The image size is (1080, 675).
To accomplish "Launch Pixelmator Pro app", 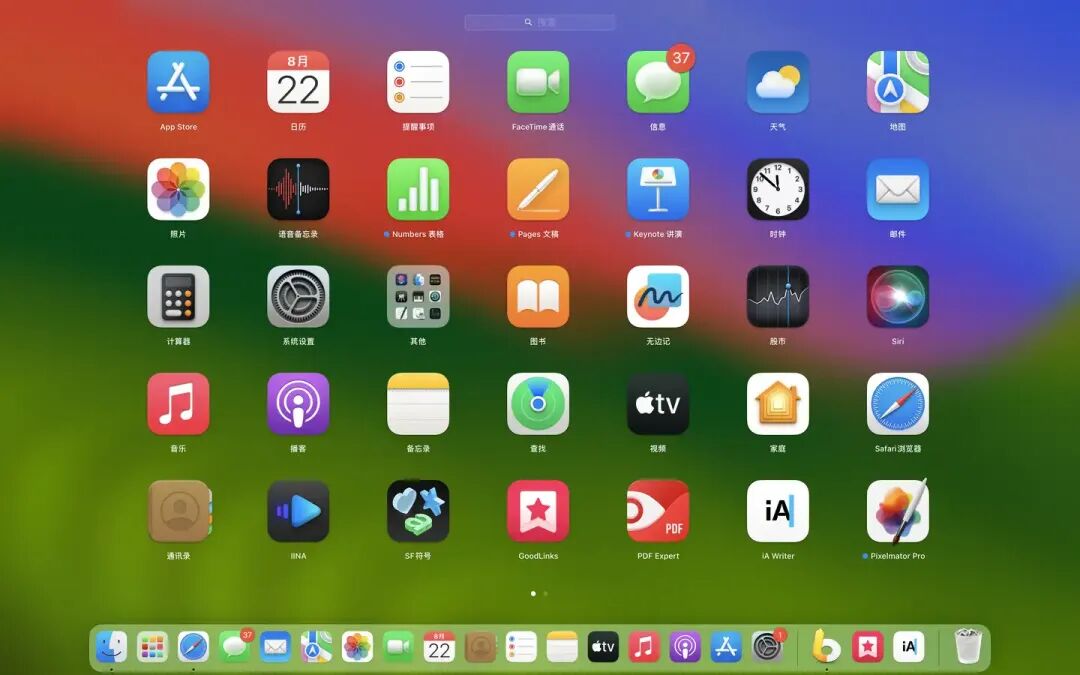I will tap(897, 512).
